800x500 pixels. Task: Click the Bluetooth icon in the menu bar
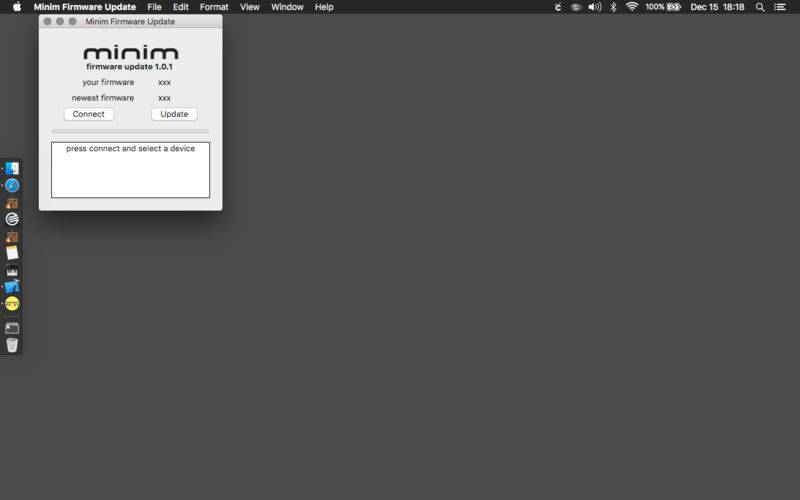coord(614,7)
